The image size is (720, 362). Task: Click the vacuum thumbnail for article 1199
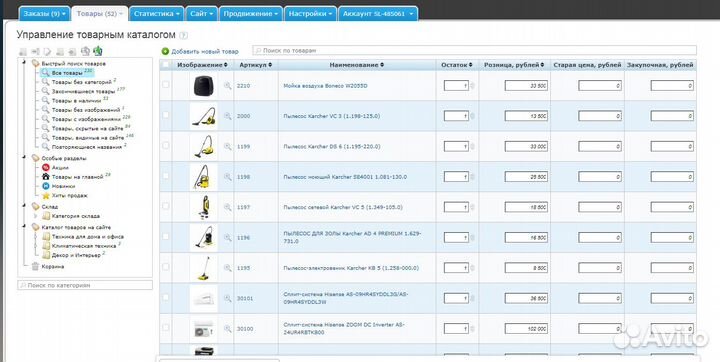tap(203, 147)
